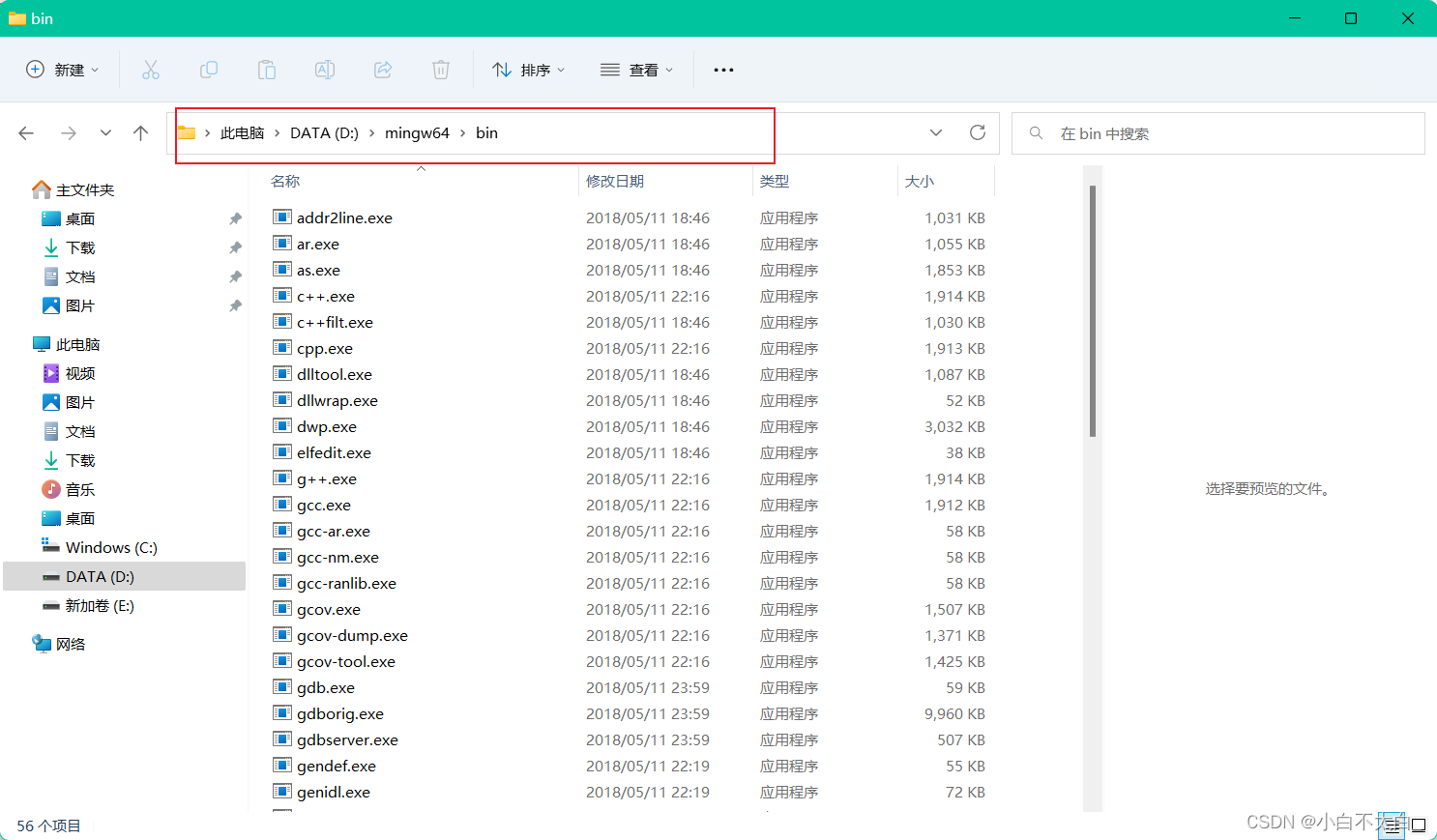Select 新加卷 (E:) drive
Screen dimensions: 1437x840
[x=88, y=606]
